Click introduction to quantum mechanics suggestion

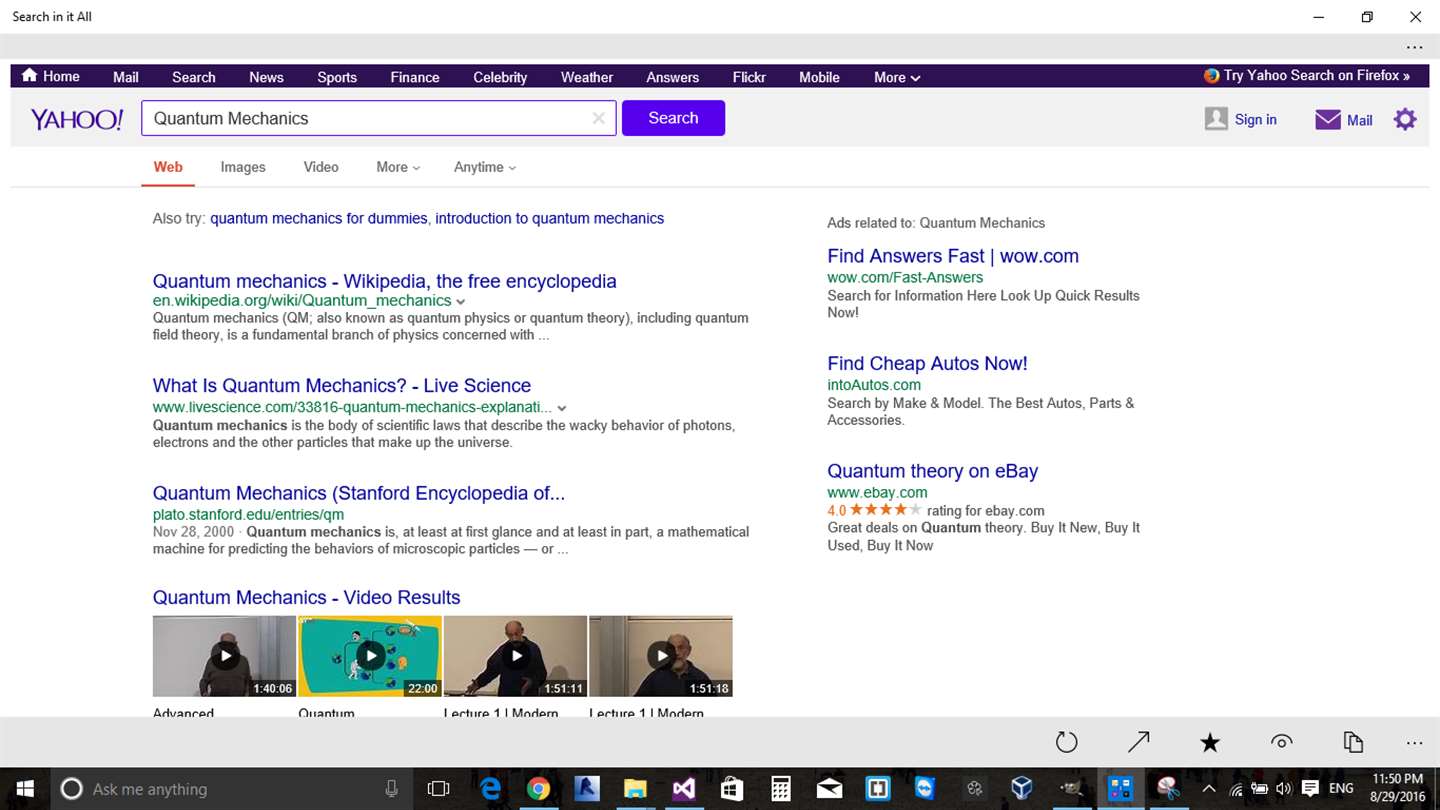point(549,218)
